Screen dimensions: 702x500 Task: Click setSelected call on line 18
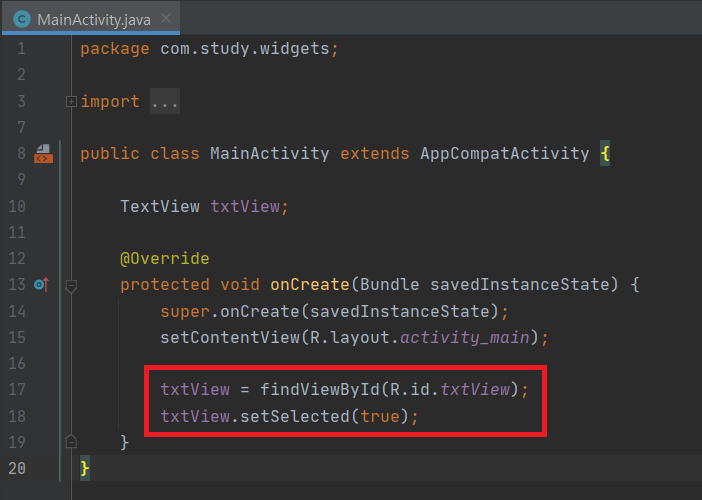(295, 416)
